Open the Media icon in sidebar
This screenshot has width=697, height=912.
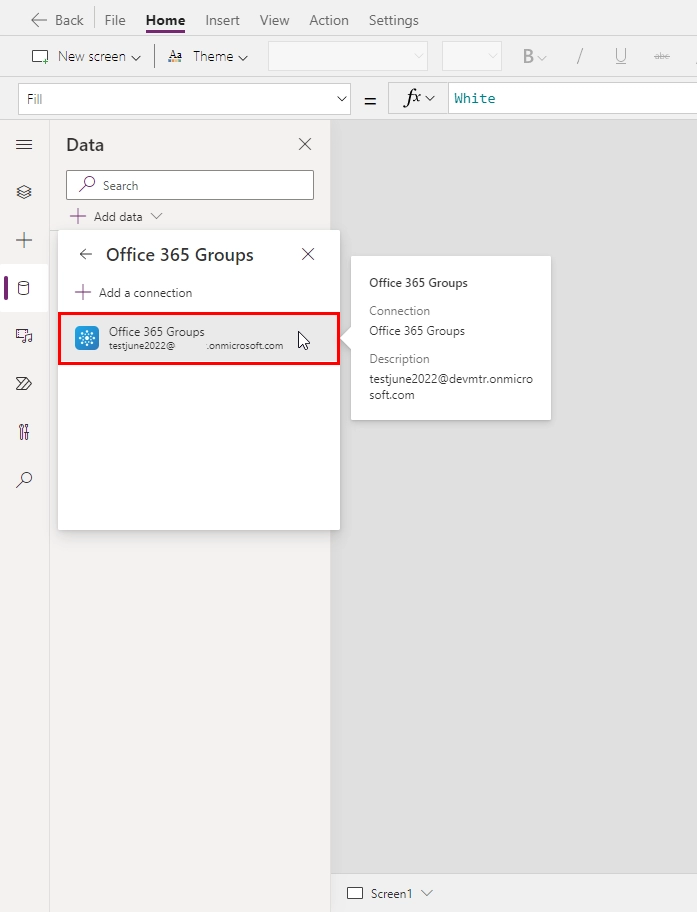(24, 336)
